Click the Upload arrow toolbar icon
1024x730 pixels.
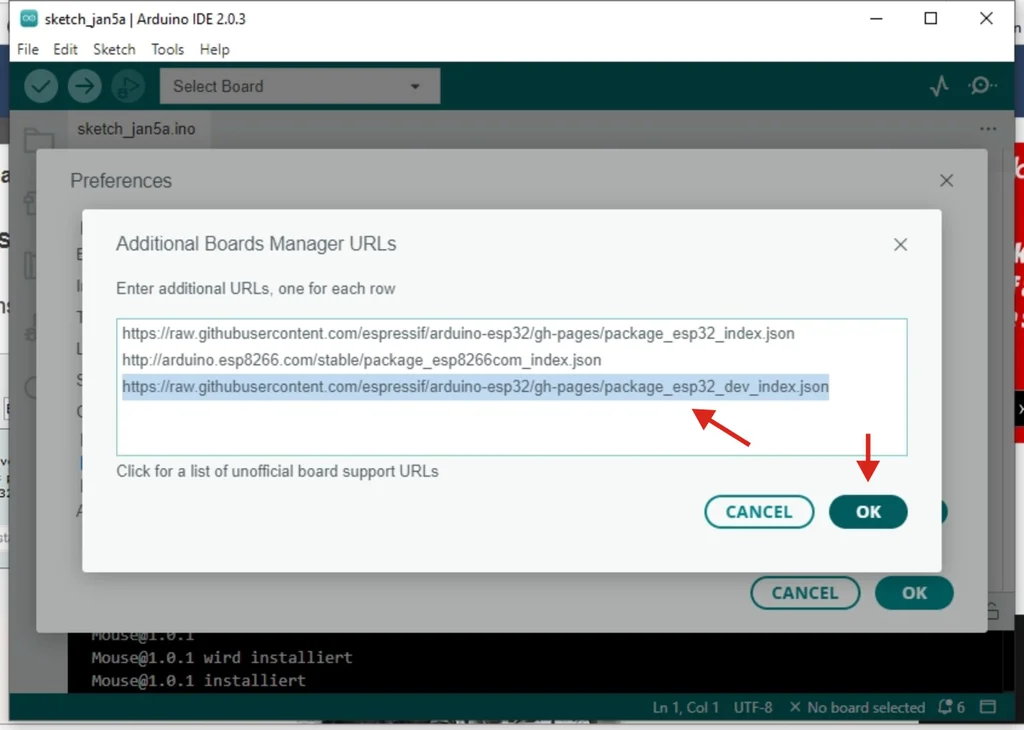(x=85, y=86)
